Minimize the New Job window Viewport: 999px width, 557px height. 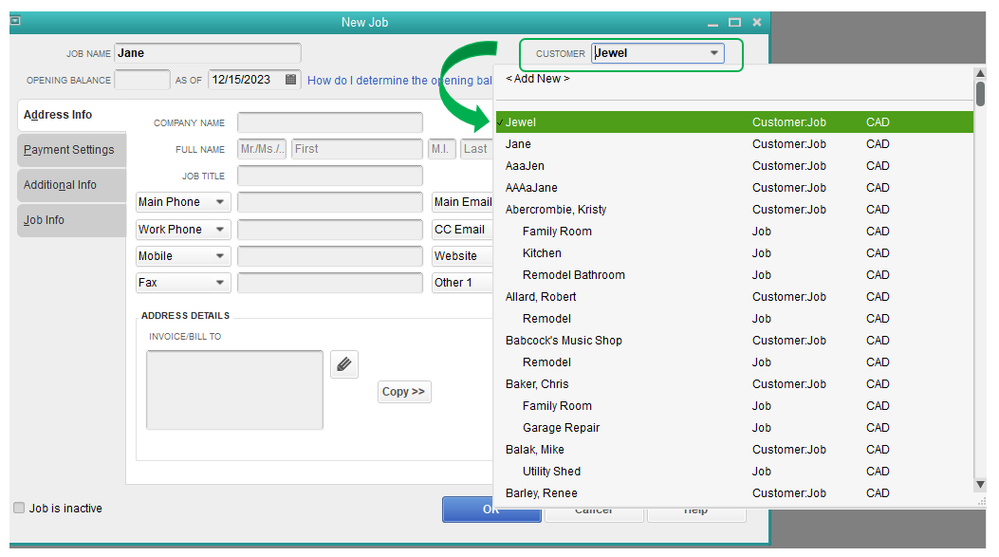pyautogui.click(x=713, y=23)
